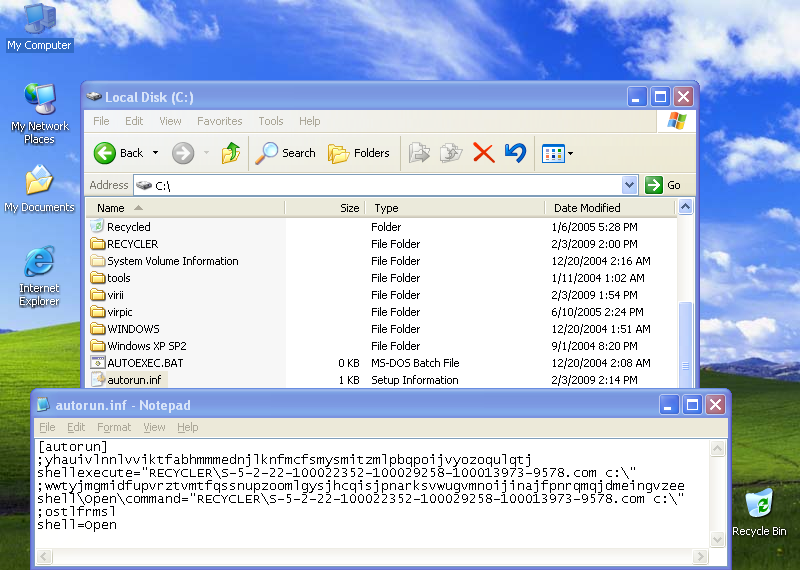Click Notepad vertical scroll down arrow

pos(717,539)
